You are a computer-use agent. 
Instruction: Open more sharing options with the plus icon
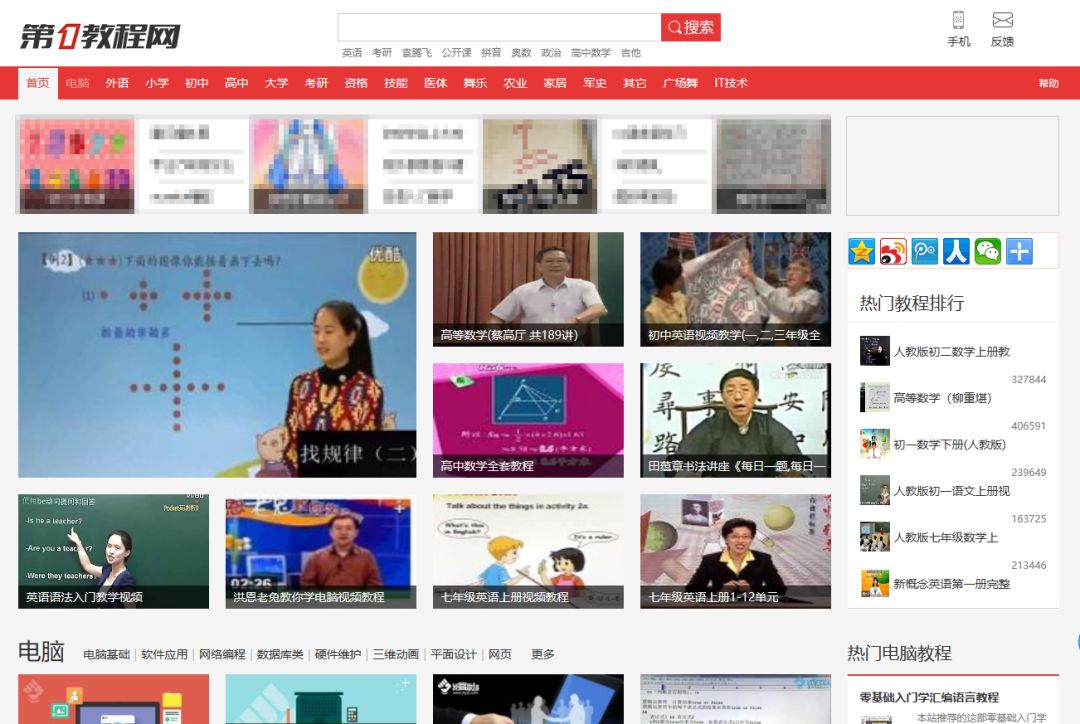coord(1018,251)
